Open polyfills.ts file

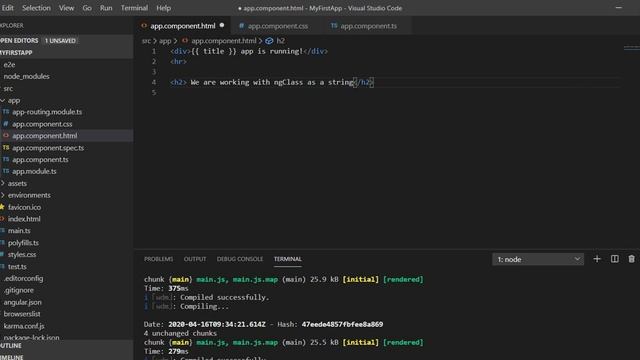click(x=23, y=242)
